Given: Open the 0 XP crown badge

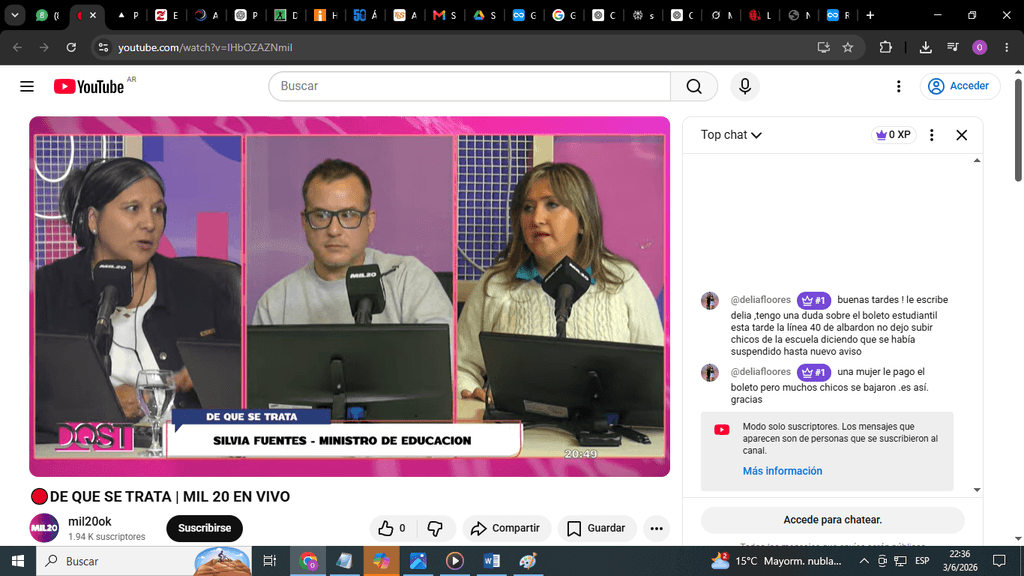Looking at the screenshot, I should pos(893,135).
